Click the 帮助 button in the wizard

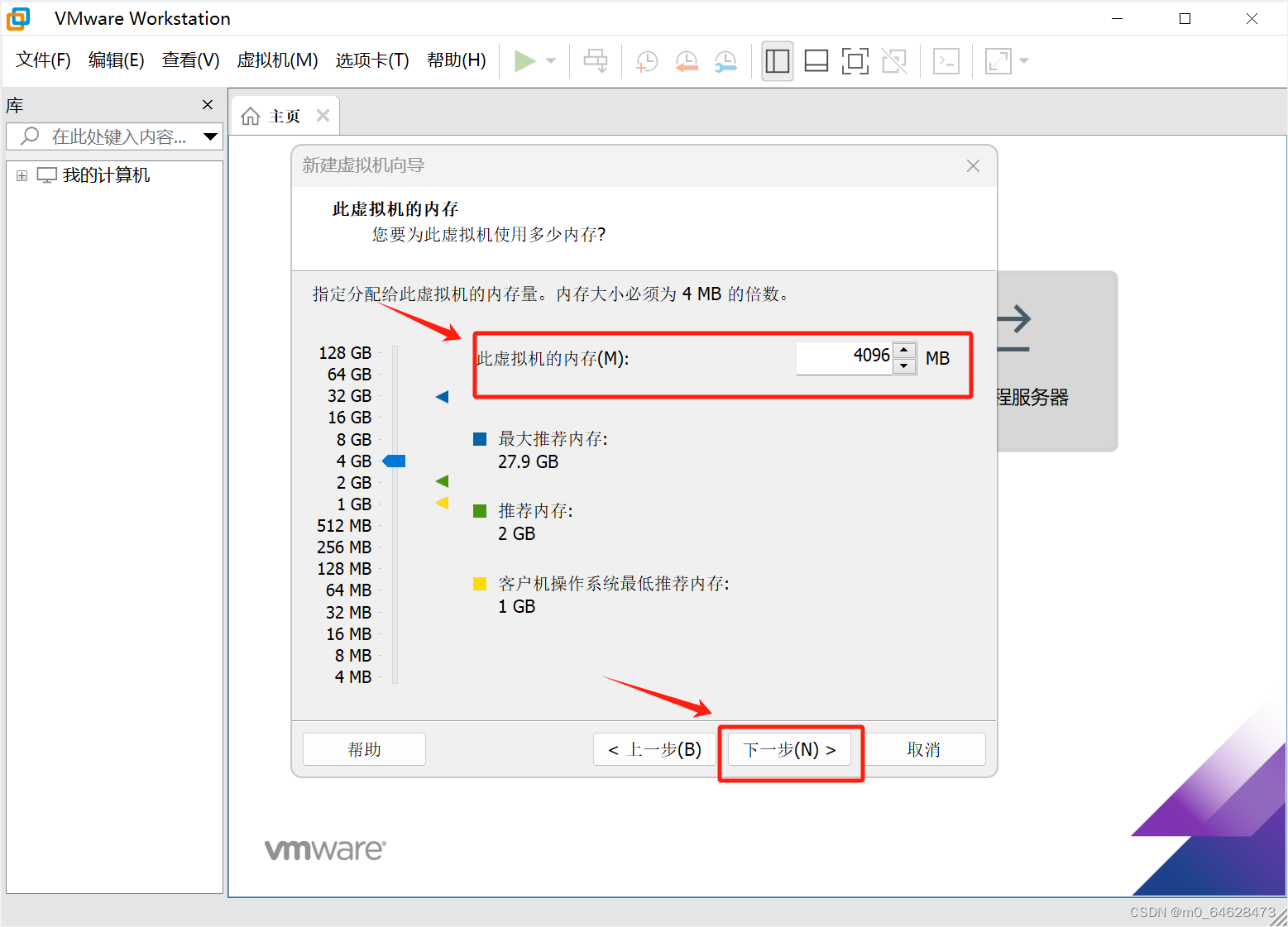pyautogui.click(x=364, y=749)
